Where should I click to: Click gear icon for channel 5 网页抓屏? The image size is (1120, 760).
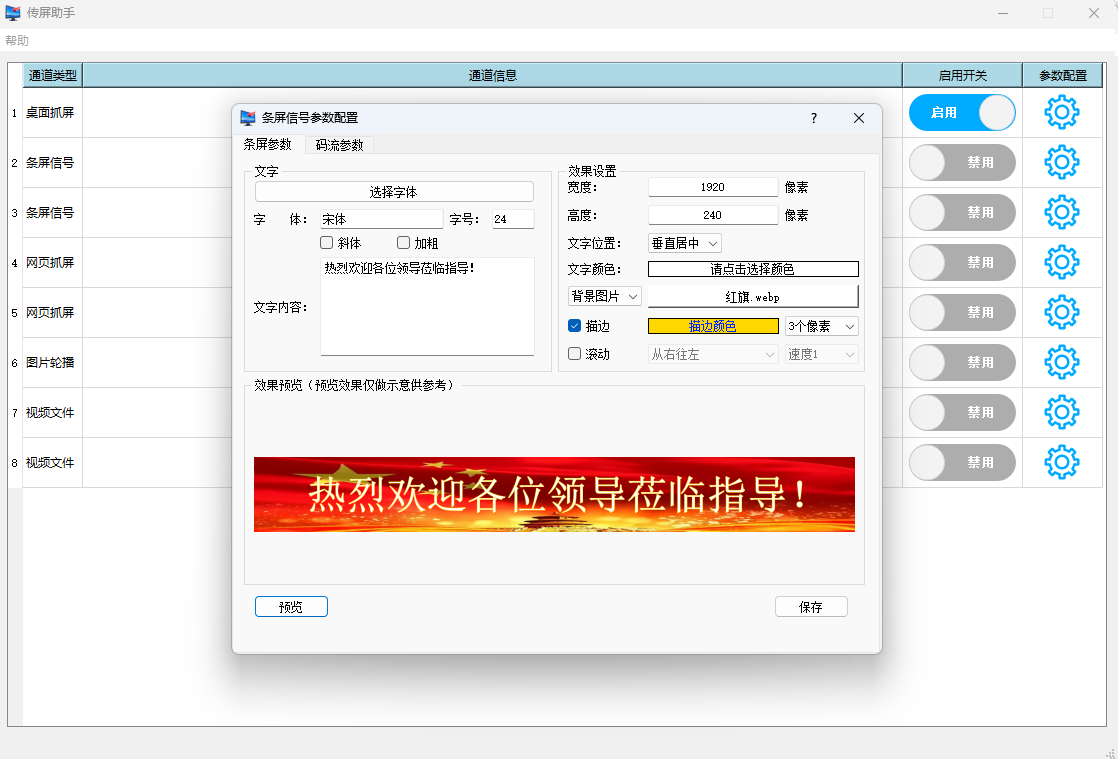[x=1061, y=312]
